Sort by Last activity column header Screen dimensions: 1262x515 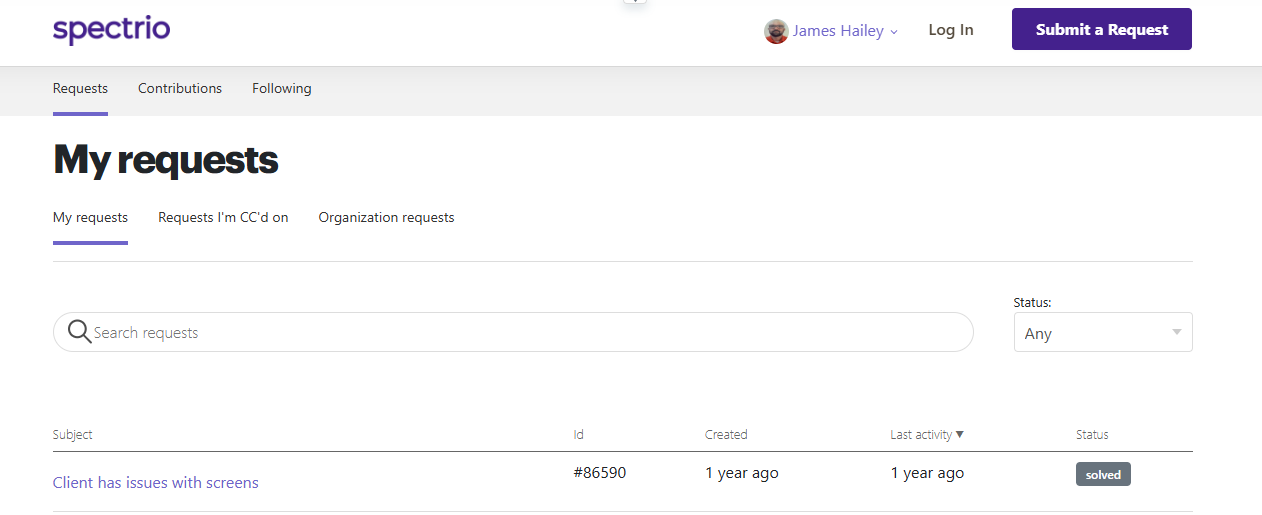point(921,434)
